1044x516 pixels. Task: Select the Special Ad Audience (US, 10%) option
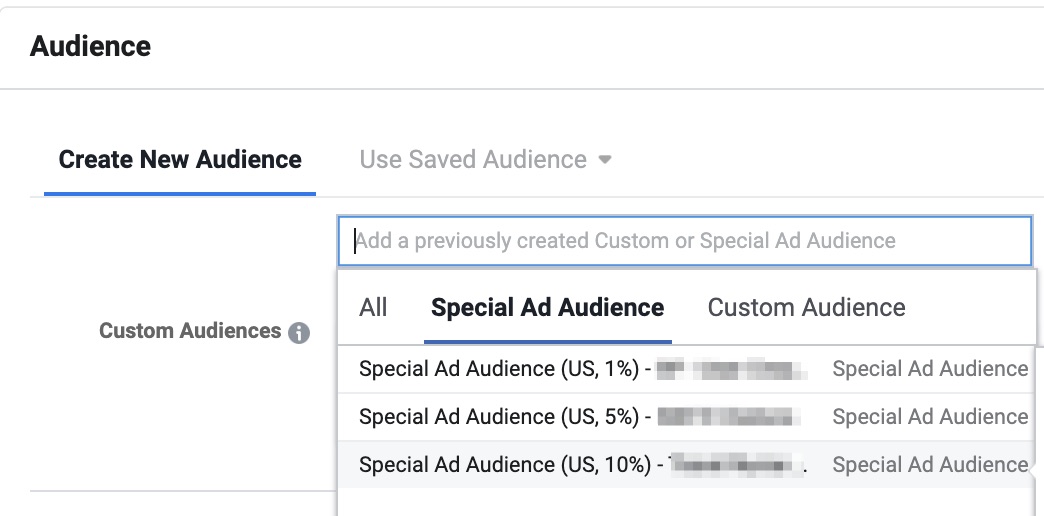pyautogui.click(x=503, y=465)
